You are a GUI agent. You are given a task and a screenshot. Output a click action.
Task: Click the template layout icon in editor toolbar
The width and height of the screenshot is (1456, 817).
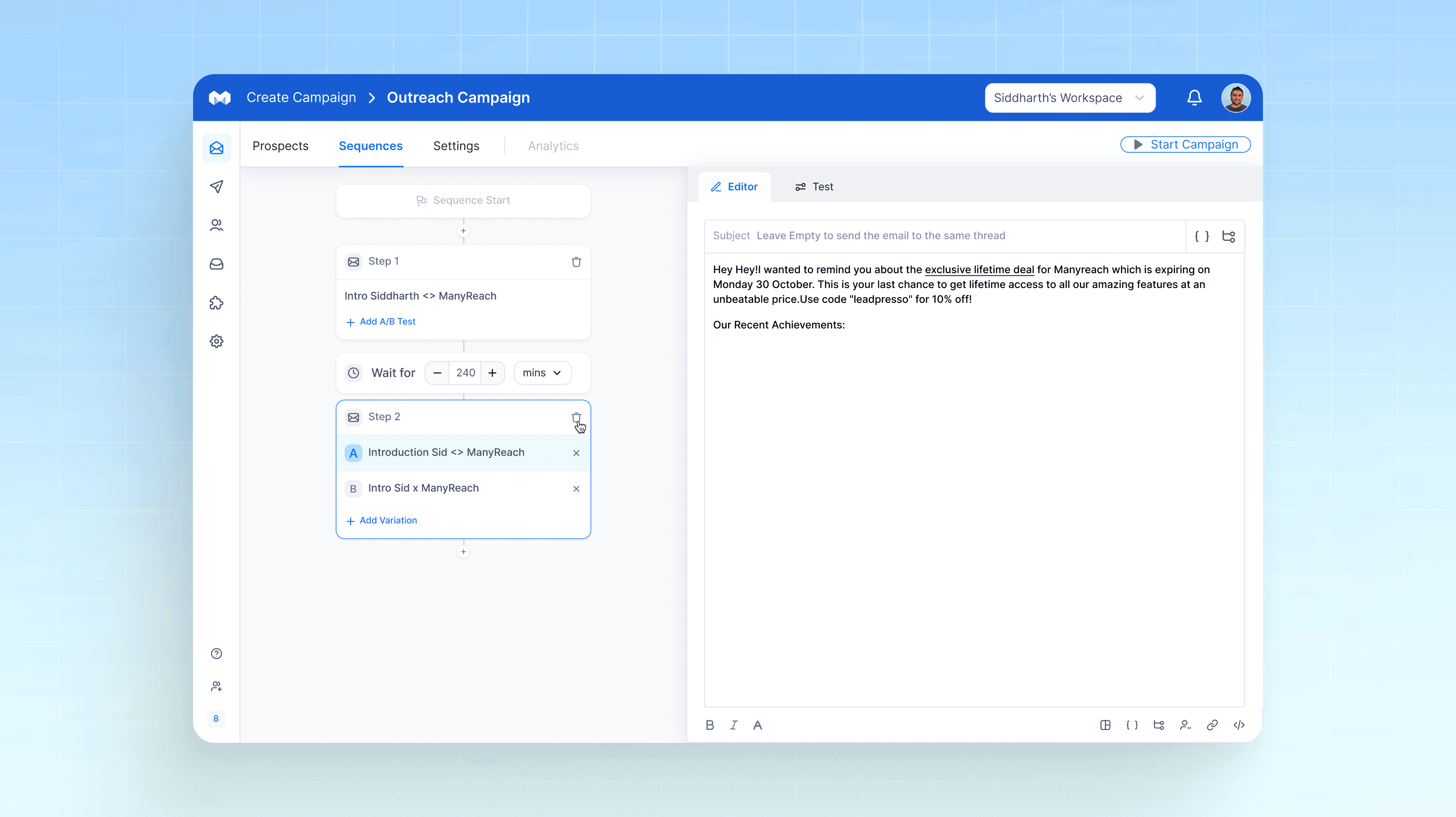[x=1105, y=725]
